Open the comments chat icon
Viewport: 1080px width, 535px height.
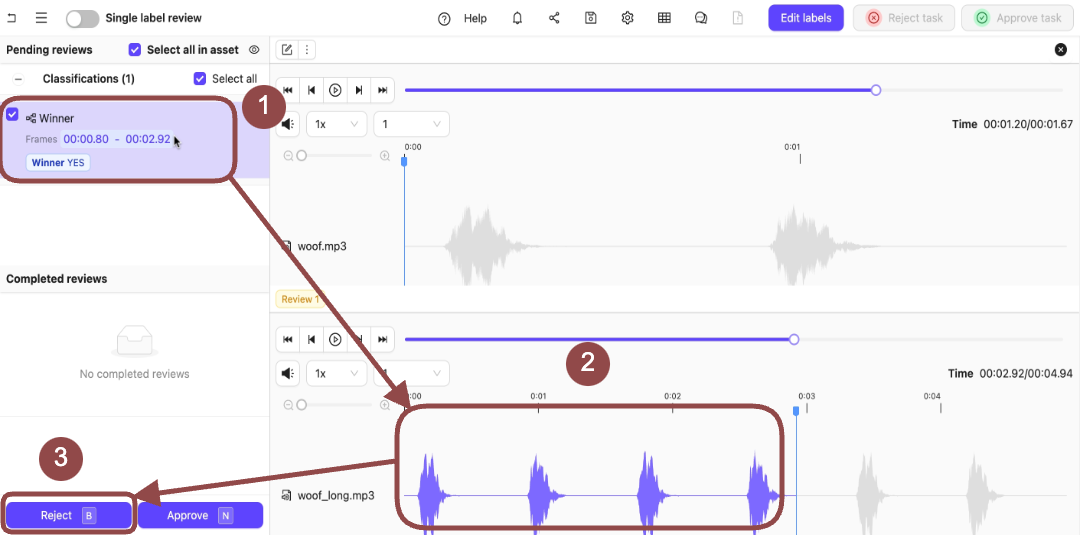[701, 18]
